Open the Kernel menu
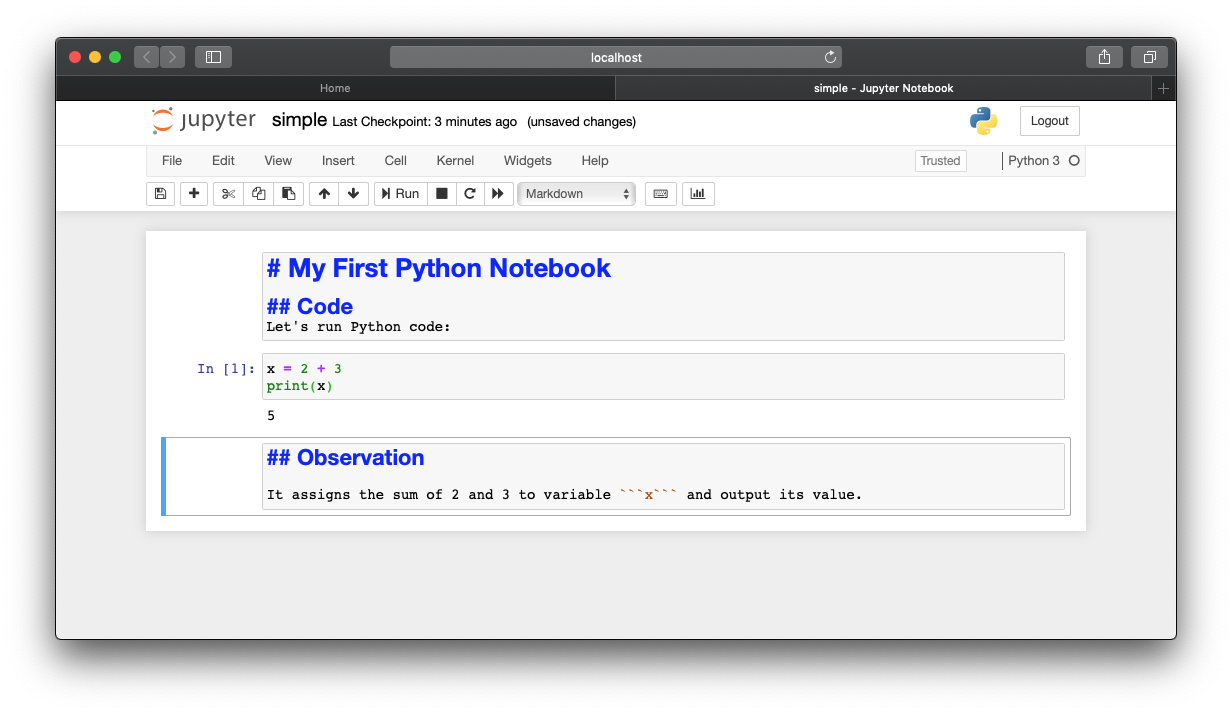 click(x=455, y=161)
